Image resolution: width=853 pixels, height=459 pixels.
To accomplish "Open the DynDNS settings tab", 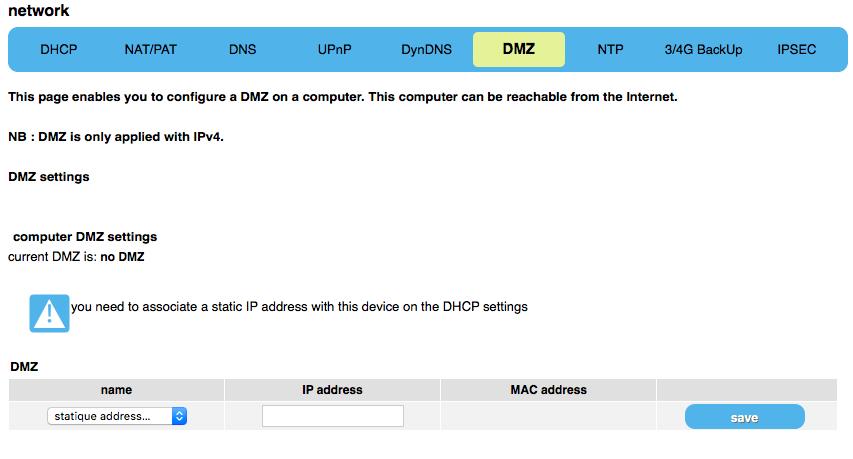I will (x=426, y=49).
